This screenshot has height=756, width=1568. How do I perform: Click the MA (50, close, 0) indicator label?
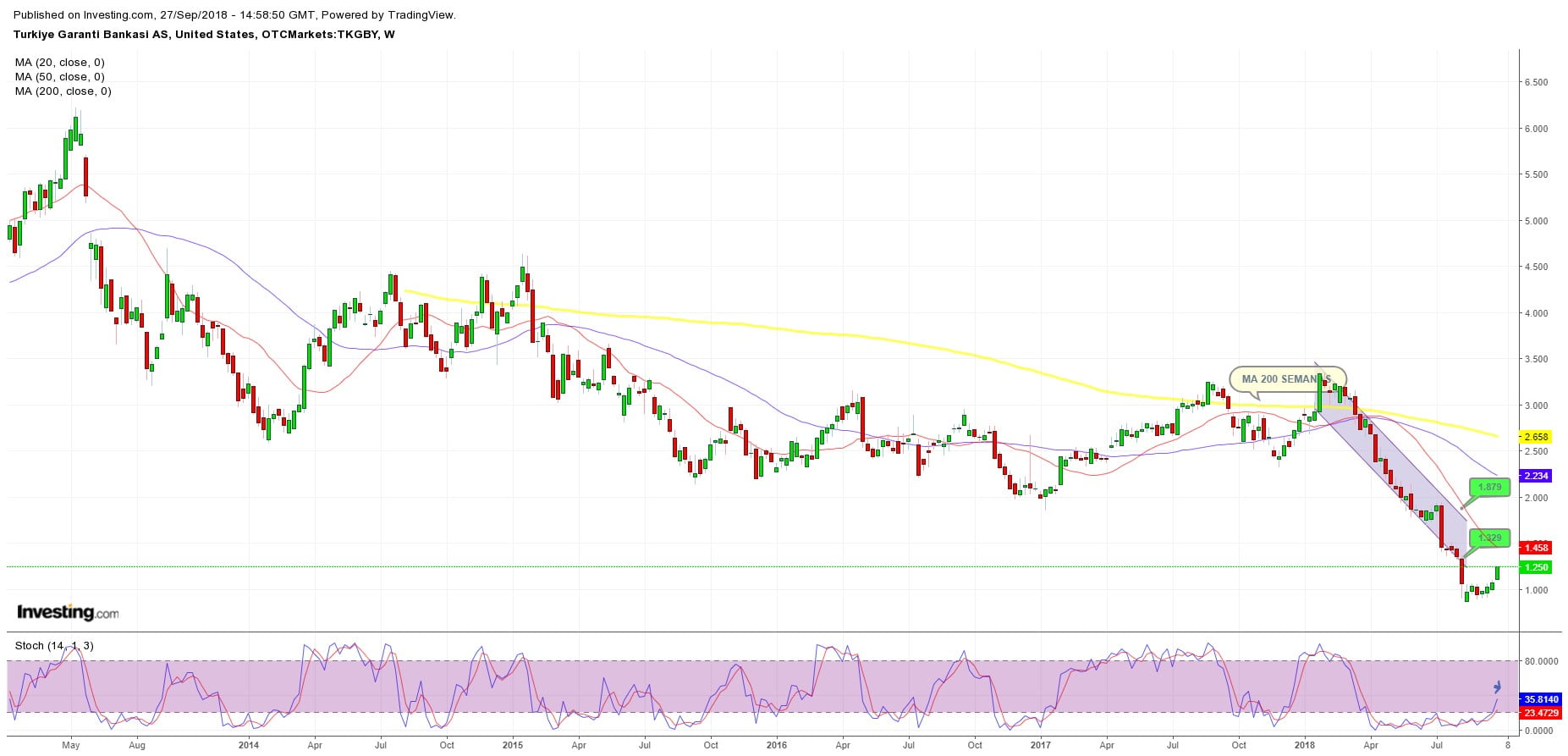(x=59, y=77)
